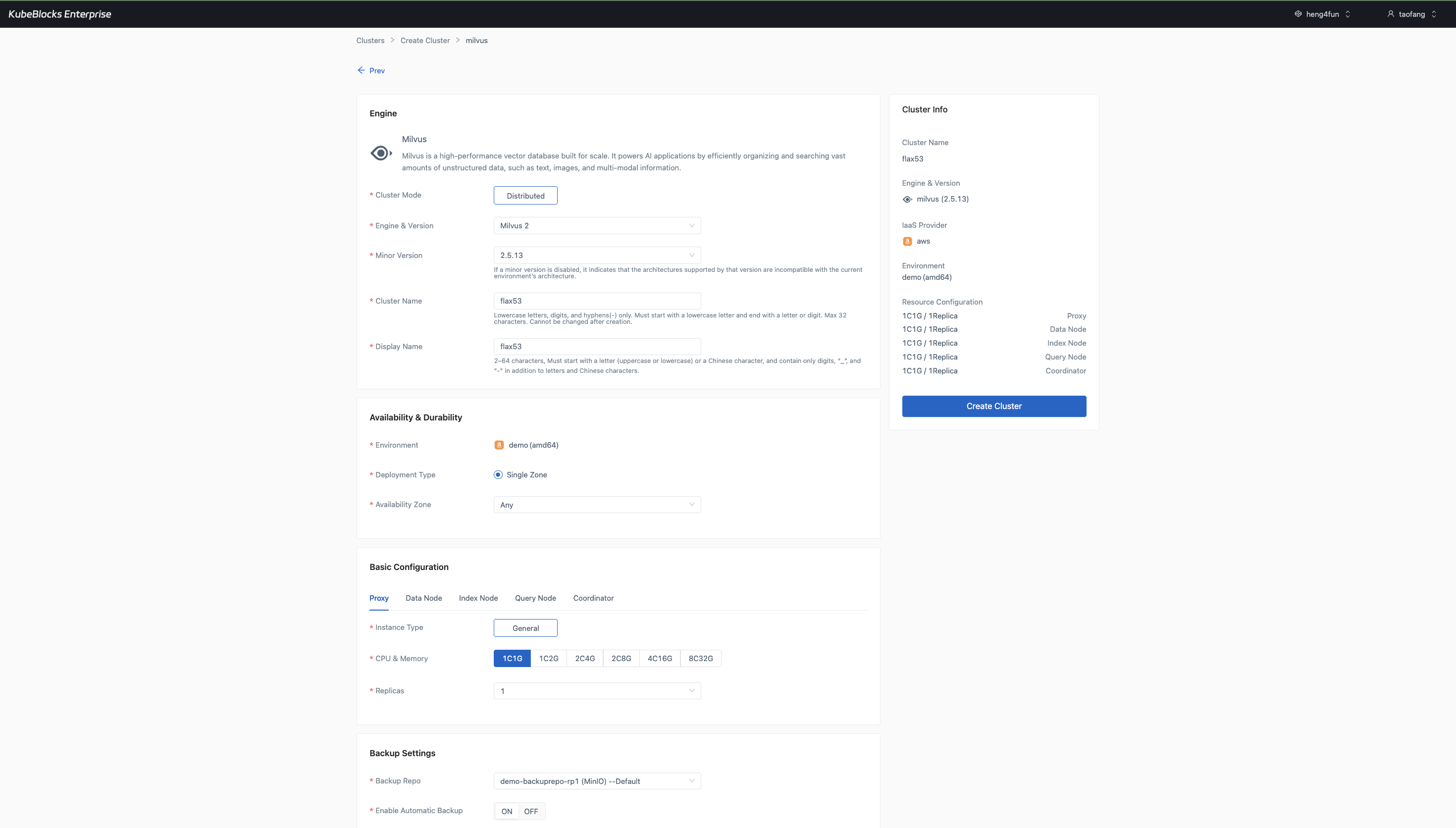Viewport: 1456px width, 828px height.
Task: Click the Backup Settings heading
Action: (x=403, y=753)
